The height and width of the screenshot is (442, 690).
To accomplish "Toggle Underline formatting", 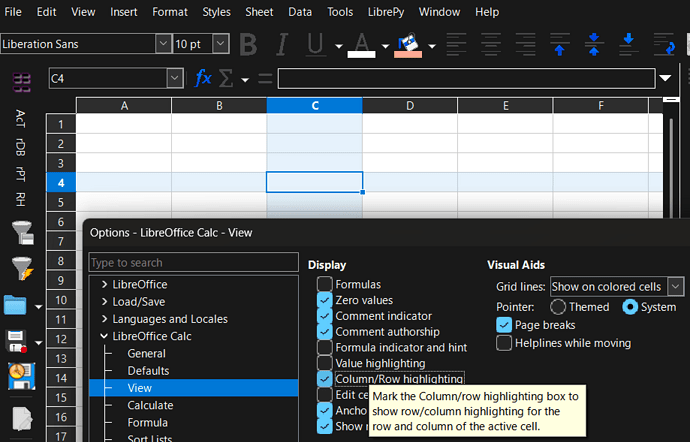I will [315, 44].
